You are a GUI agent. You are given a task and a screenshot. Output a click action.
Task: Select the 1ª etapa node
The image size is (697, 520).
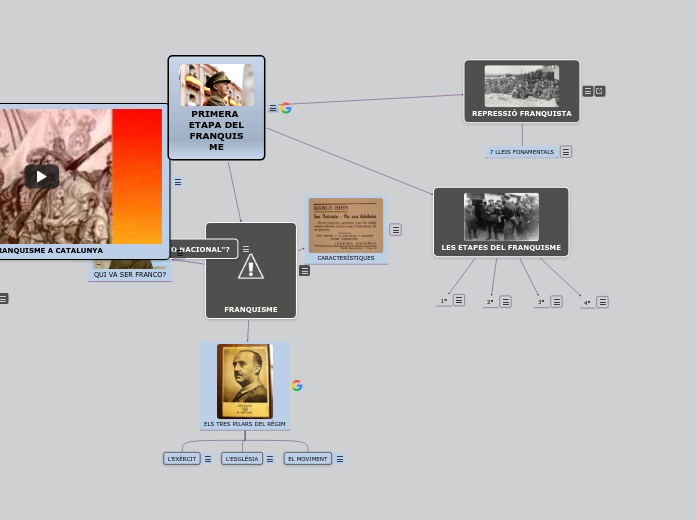(444, 301)
